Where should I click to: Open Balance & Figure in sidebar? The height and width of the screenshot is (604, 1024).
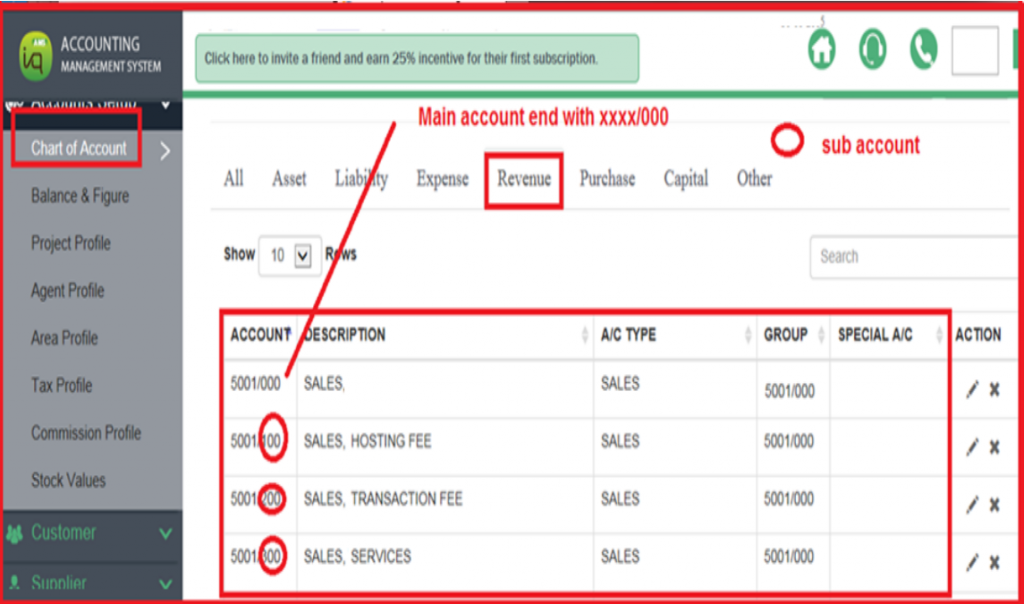click(80, 196)
